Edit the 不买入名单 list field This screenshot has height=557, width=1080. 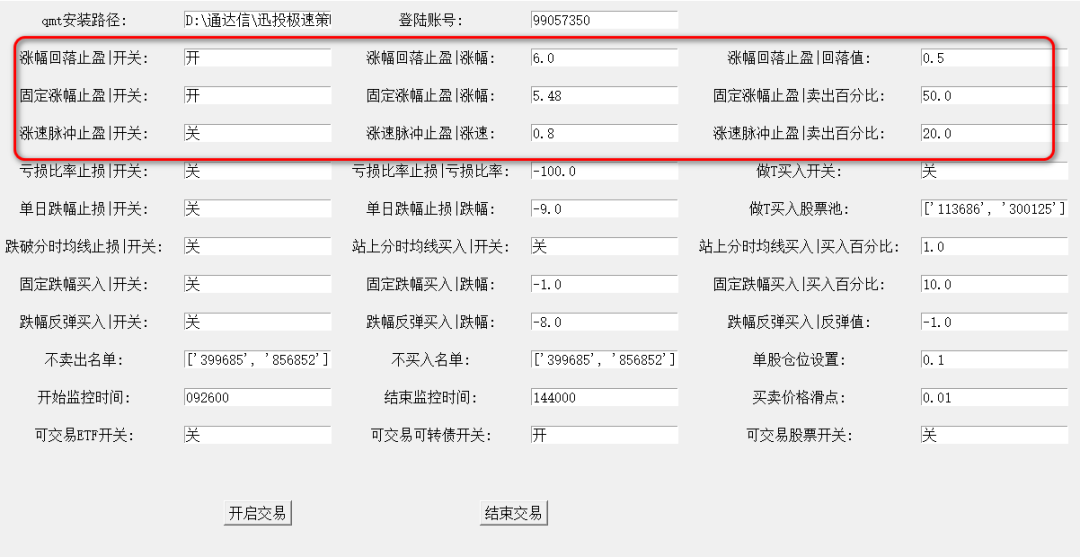[x=605, y=359]
